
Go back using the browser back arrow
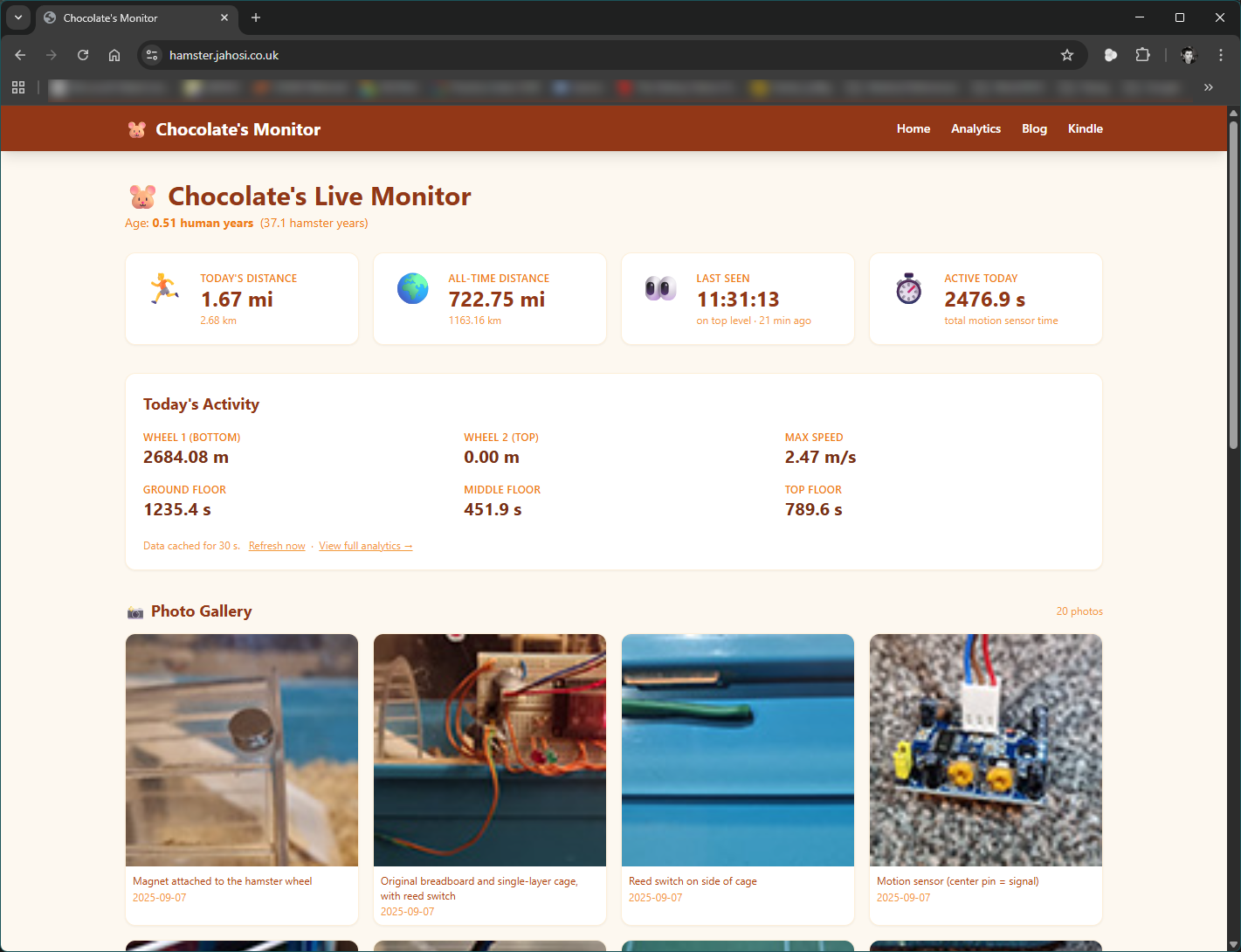click(20, 55)
